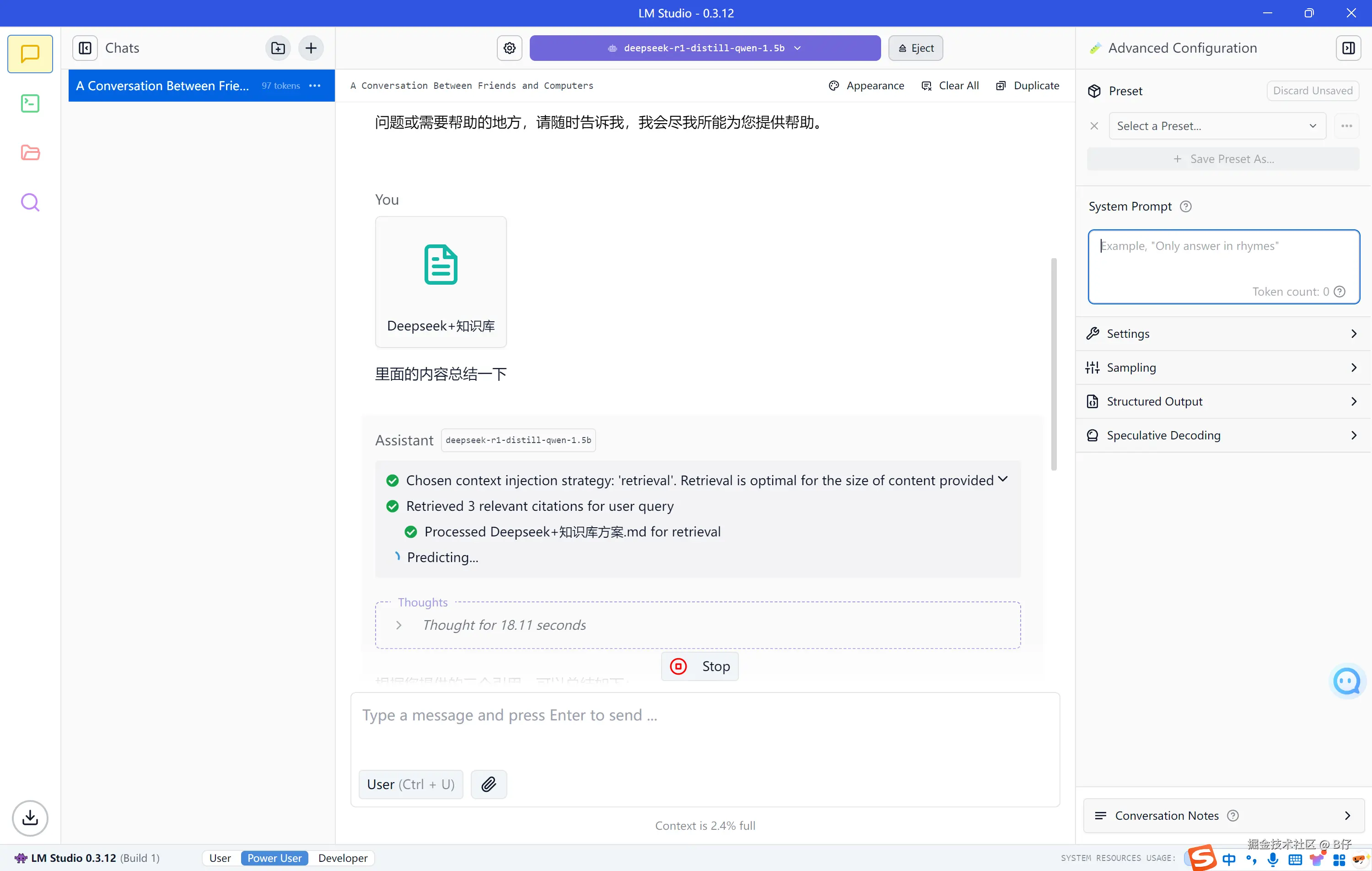The height and width of the screenshot is (871, 1372).
Task: Toggle the right configuration panel icon
Action: pyautogui.click(x=1348, y=48)
